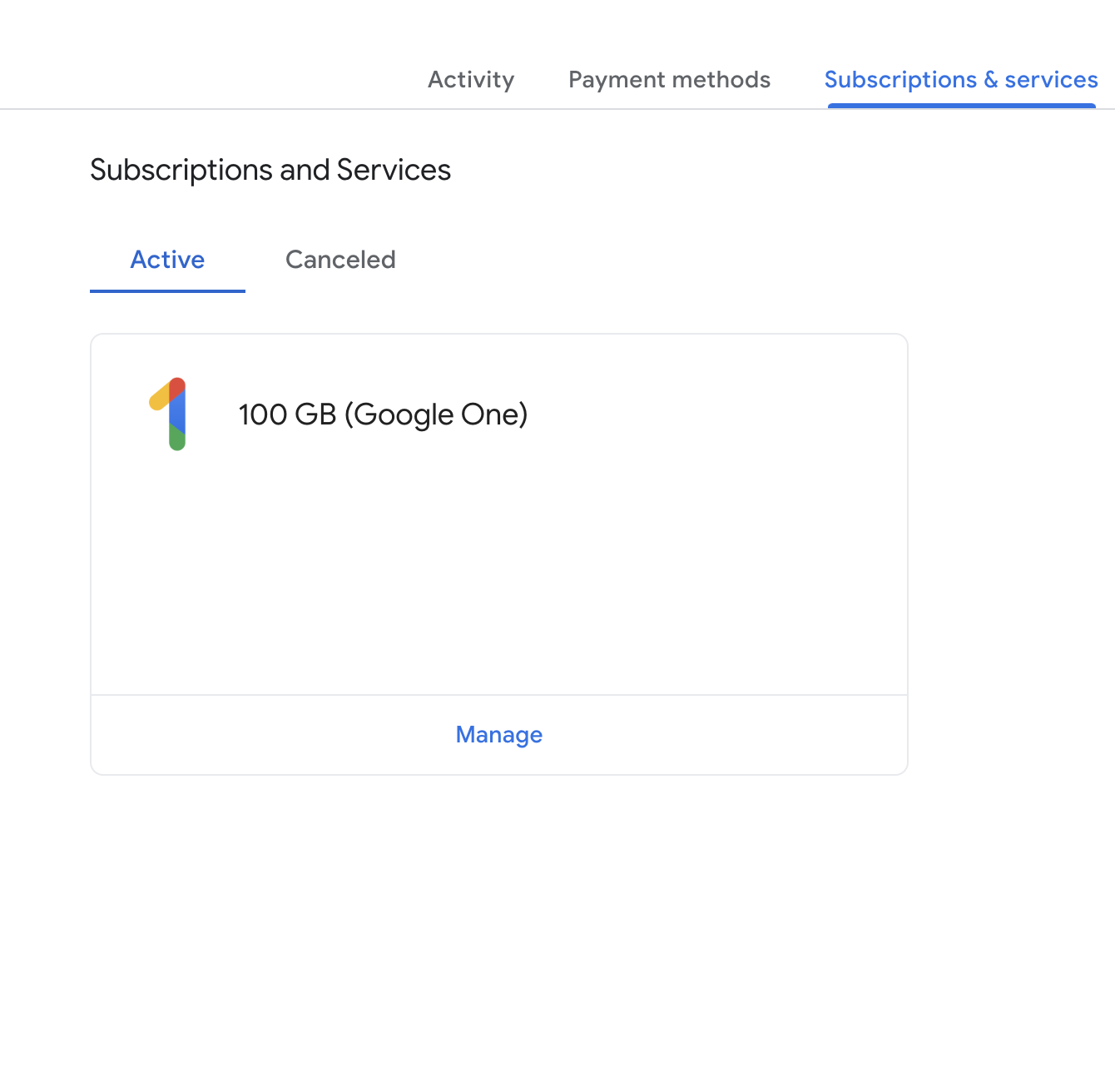Click the blue underline beneath the Active tab

click(167, 290)
